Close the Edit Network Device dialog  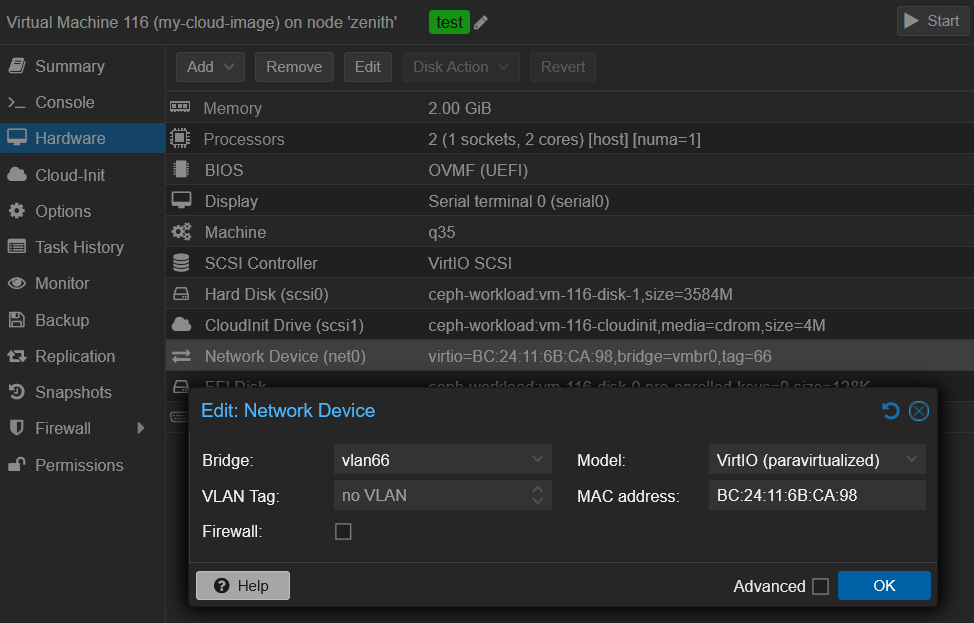919,411
